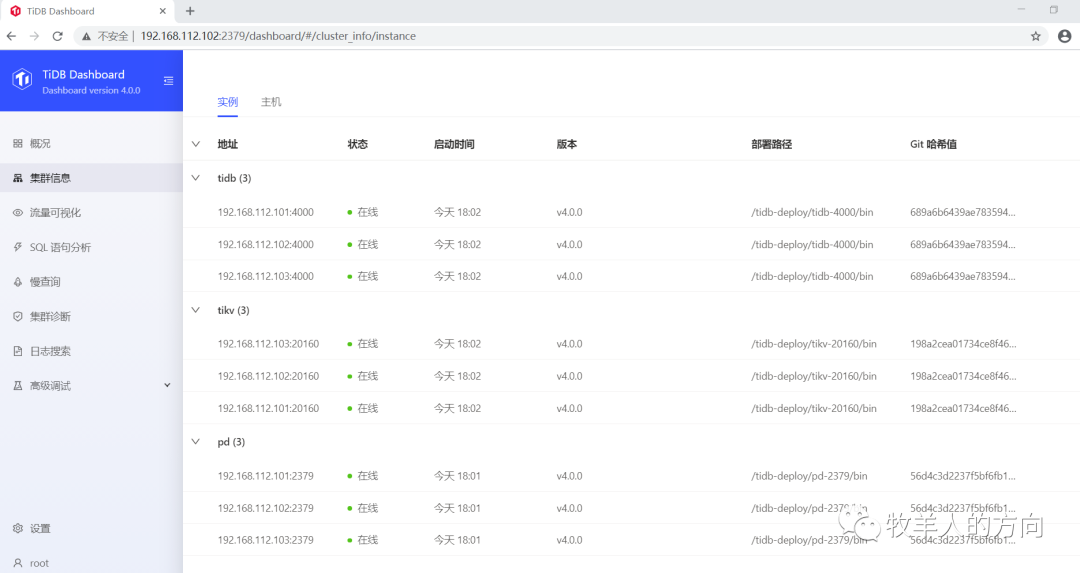Image resolution: width=1080 pixels, height=573 pixels.
Task: Click the SQL 语句分析 lightning icon
Action: [x=18, y=247]
